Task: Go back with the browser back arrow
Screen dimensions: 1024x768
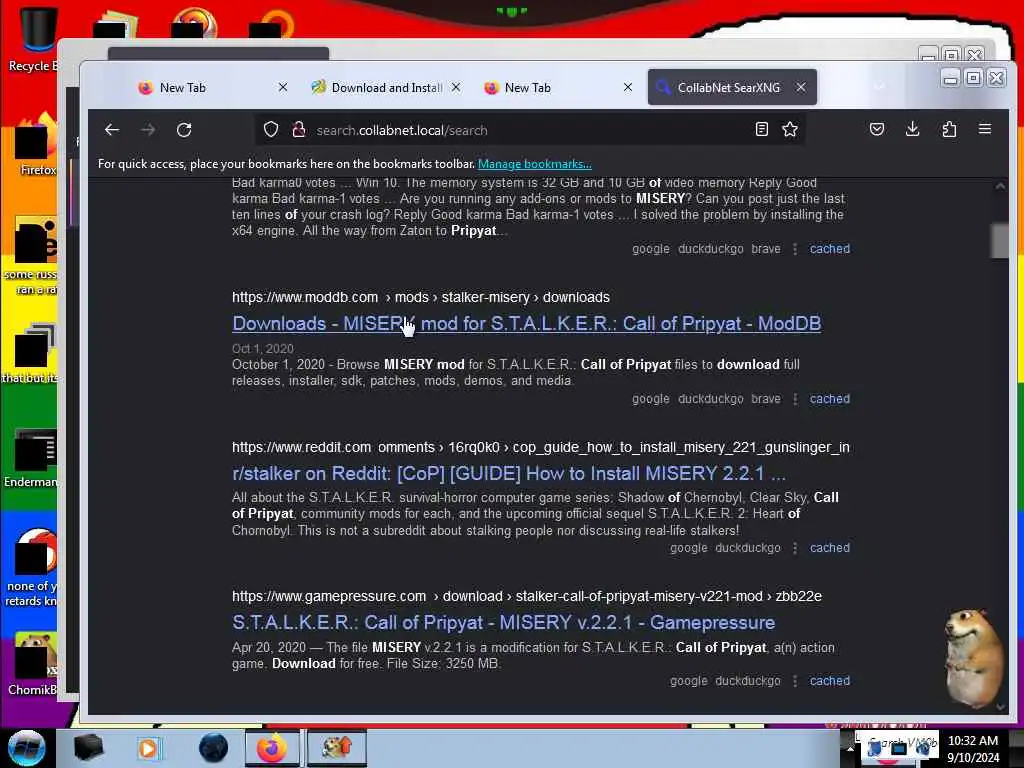Action: [112, 130]
